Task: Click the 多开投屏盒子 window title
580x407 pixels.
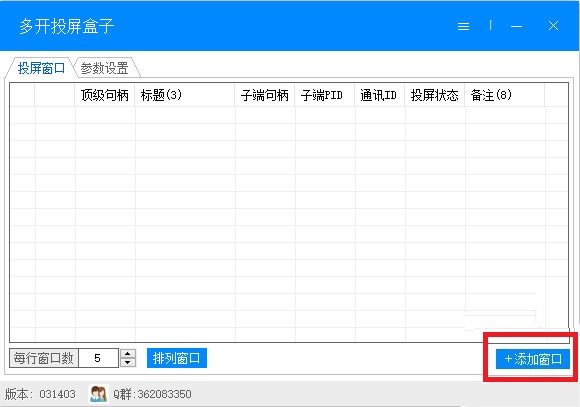Action: click(67, 26)
